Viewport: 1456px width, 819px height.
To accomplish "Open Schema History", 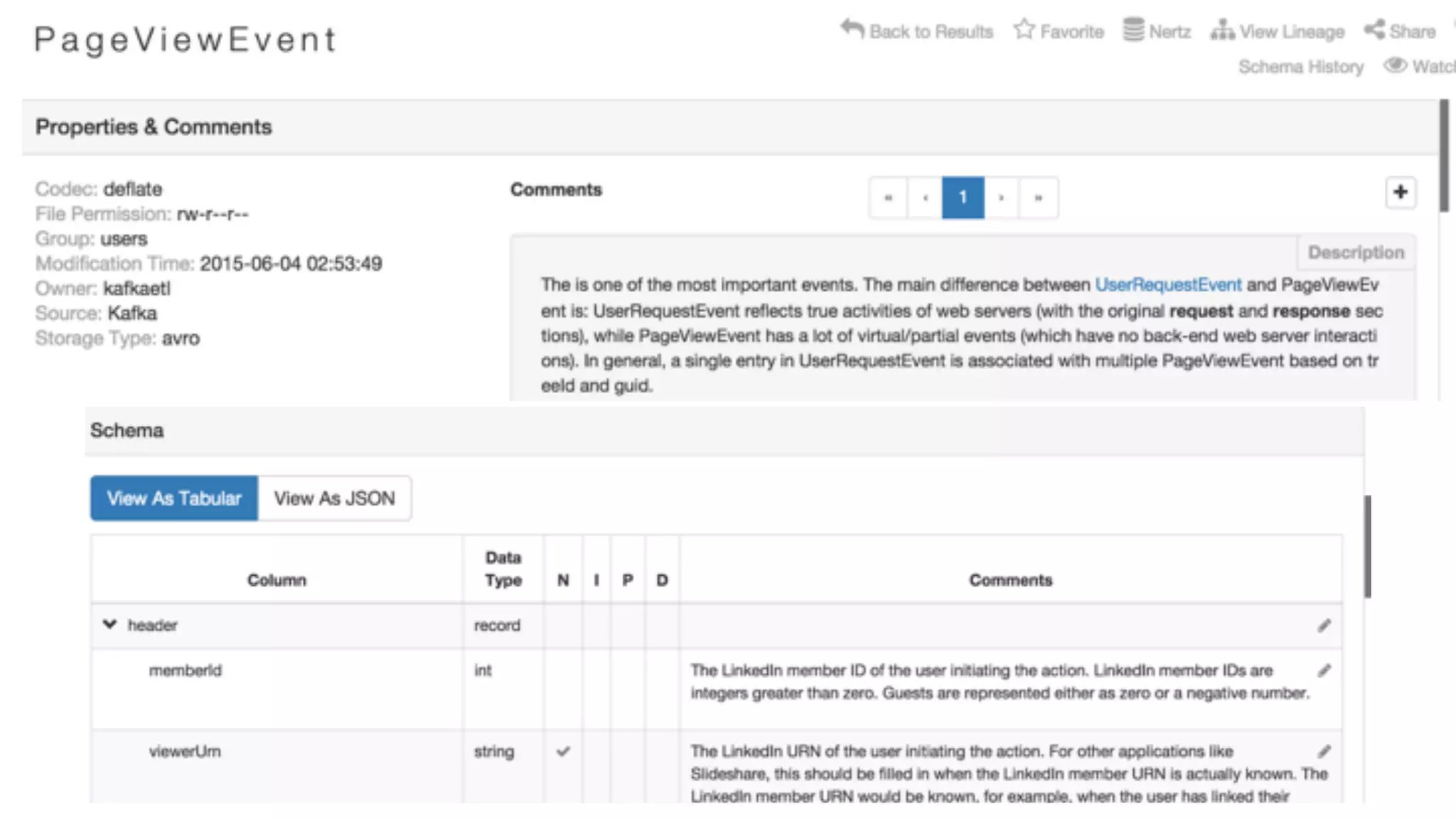I will click(x=1300, y=67).
